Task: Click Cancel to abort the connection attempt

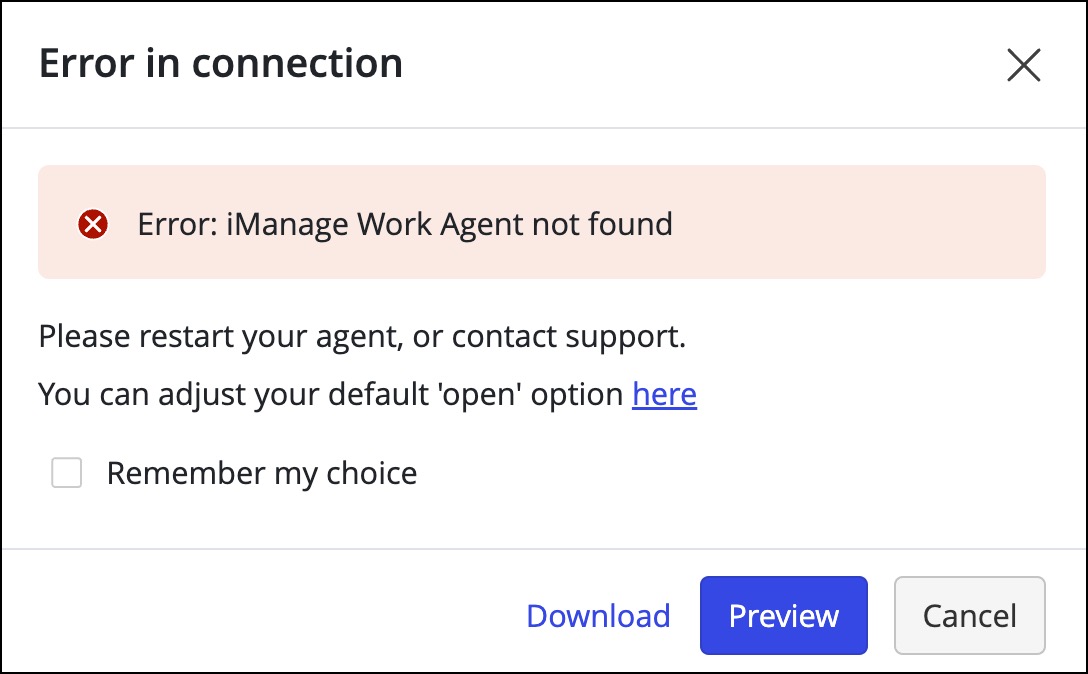Action: 969,616
